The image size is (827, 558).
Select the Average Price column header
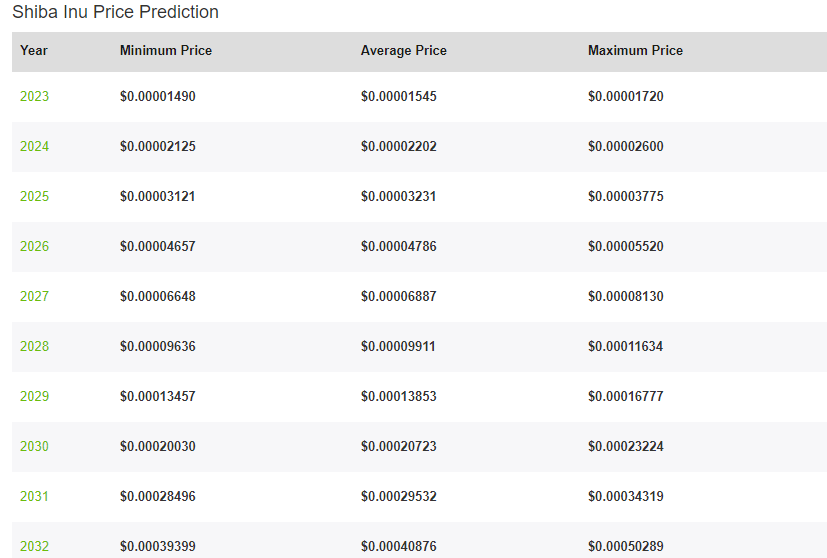tap(403, 51)
